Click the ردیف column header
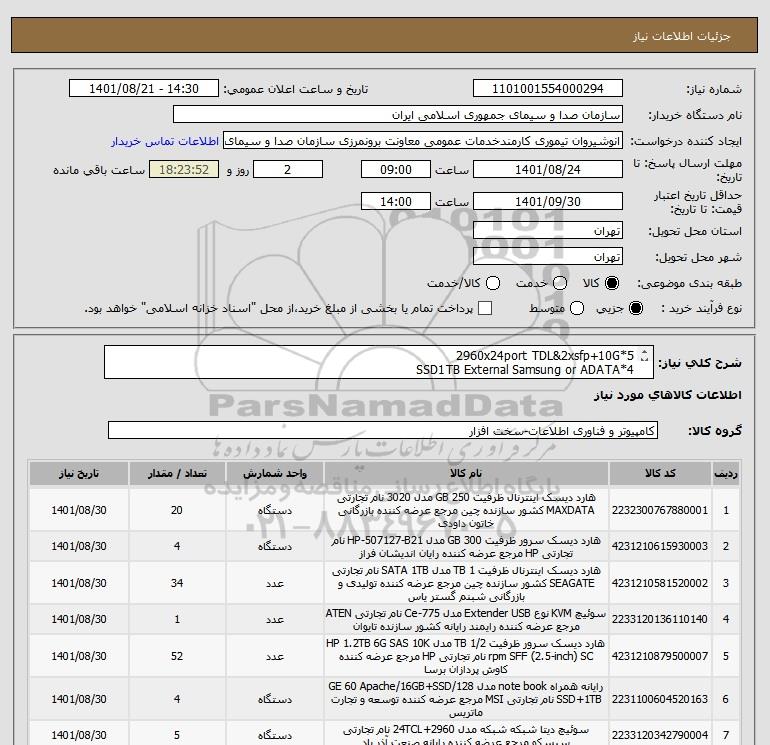Image resolution: width=770 pixels, height=745 pixels. click(x=726, y=473)
